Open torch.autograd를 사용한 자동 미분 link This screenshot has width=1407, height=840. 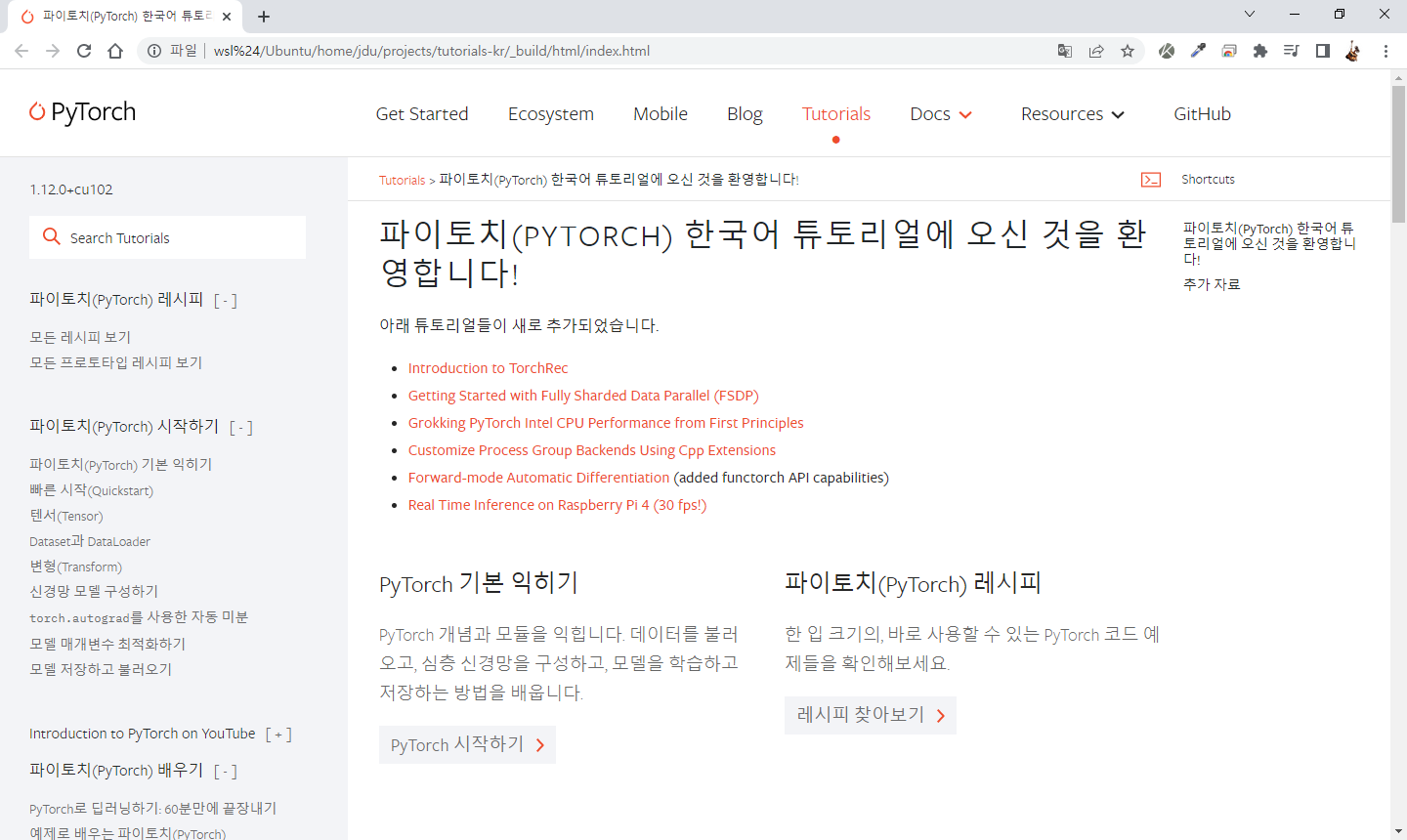click(x=139, y=617)
